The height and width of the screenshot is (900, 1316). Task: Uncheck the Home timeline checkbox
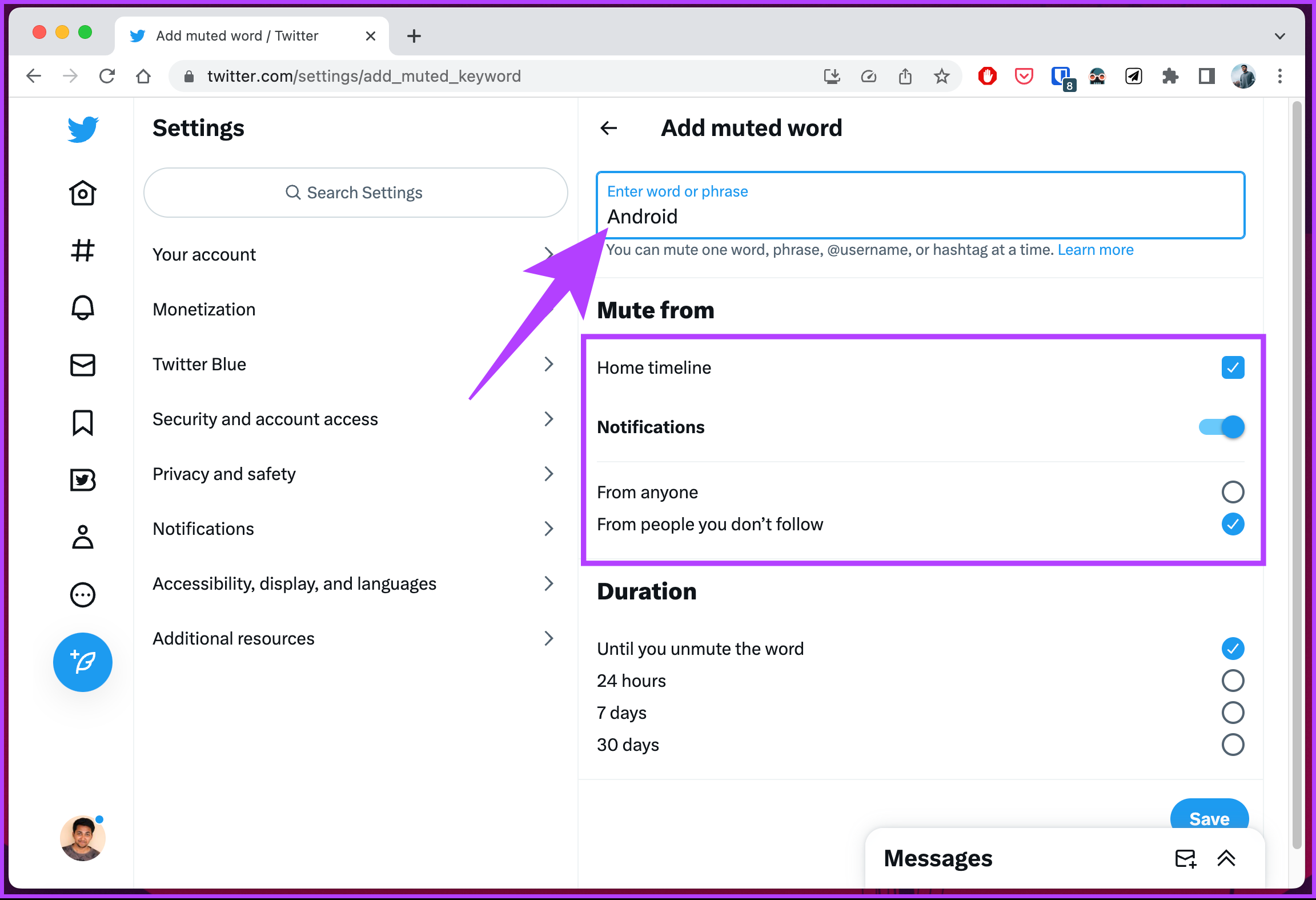[x=1233, y=367]
